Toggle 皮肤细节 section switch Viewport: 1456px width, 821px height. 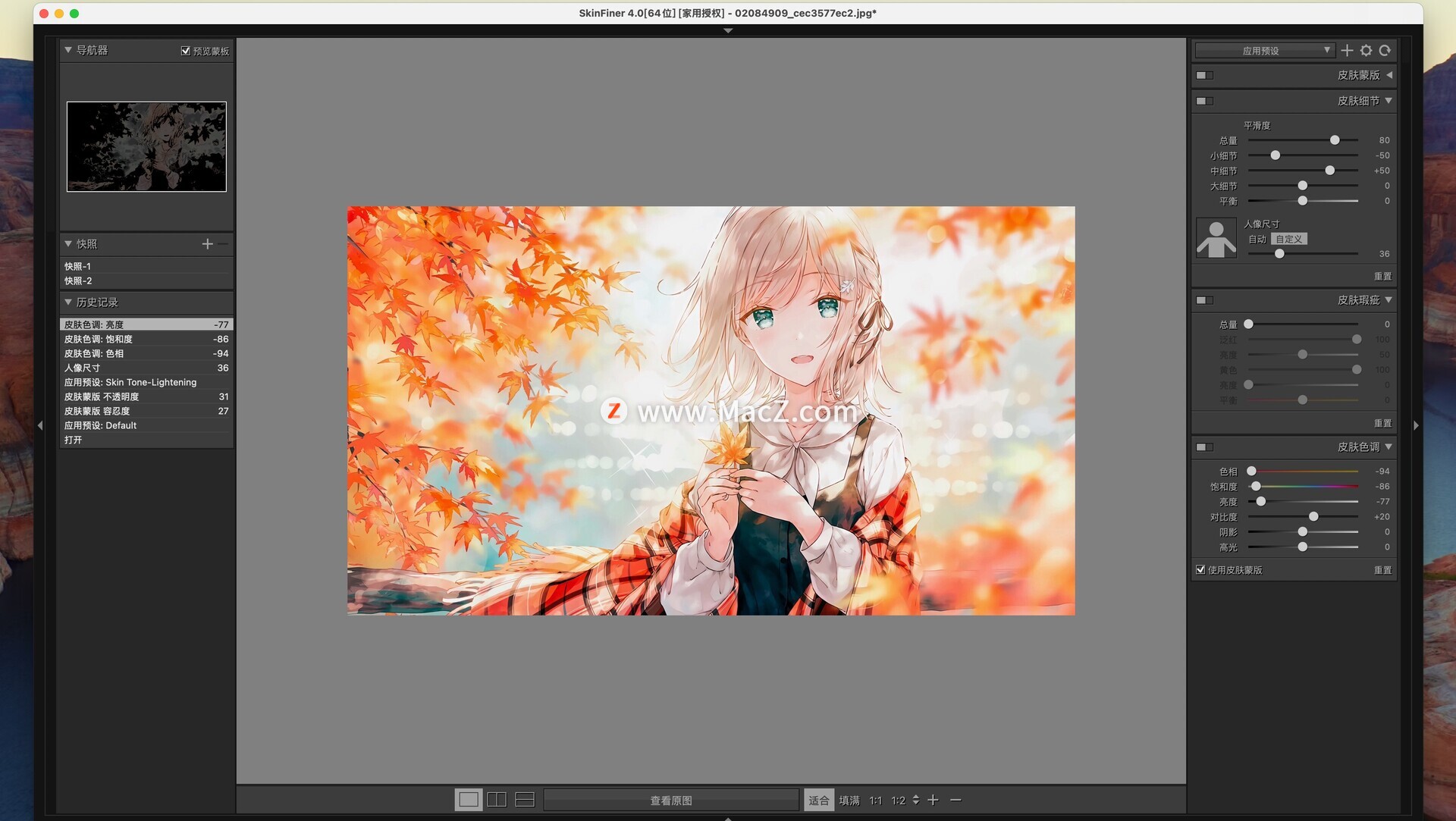(1204, 101)
